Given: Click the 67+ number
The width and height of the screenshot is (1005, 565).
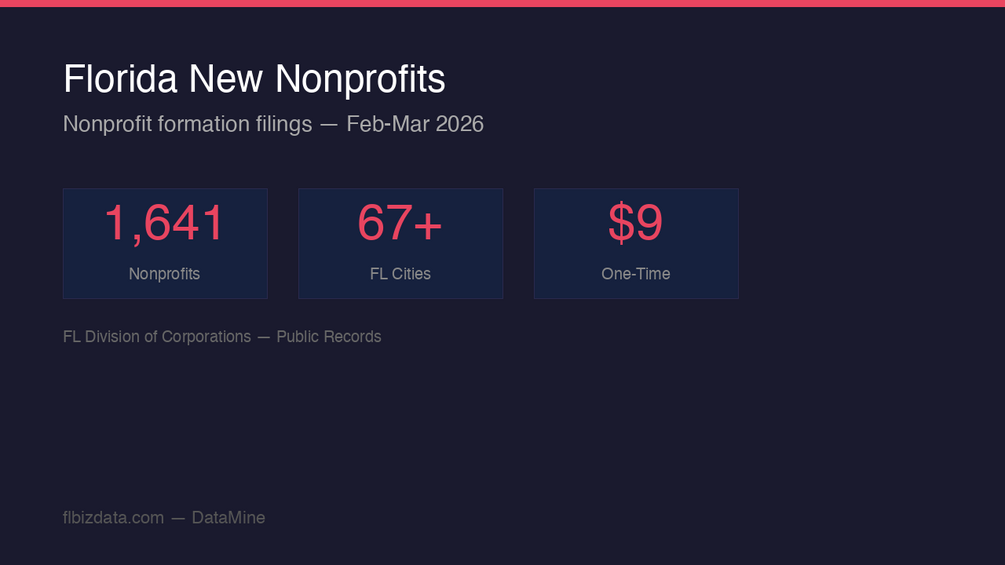Looking at the screenshot, I should point(400,223).
